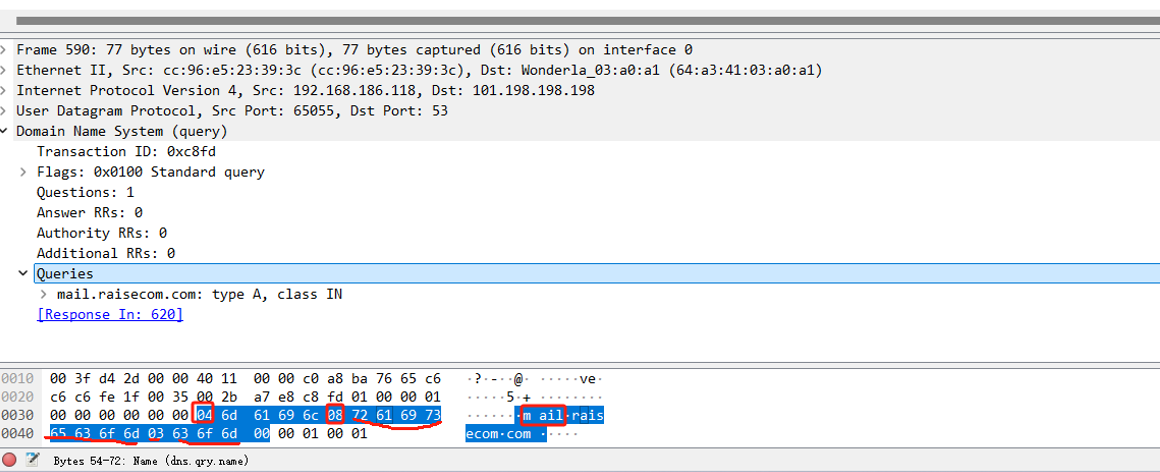Select Domain Name System (query) label
Screen dimensions: 1160x472
121,131
